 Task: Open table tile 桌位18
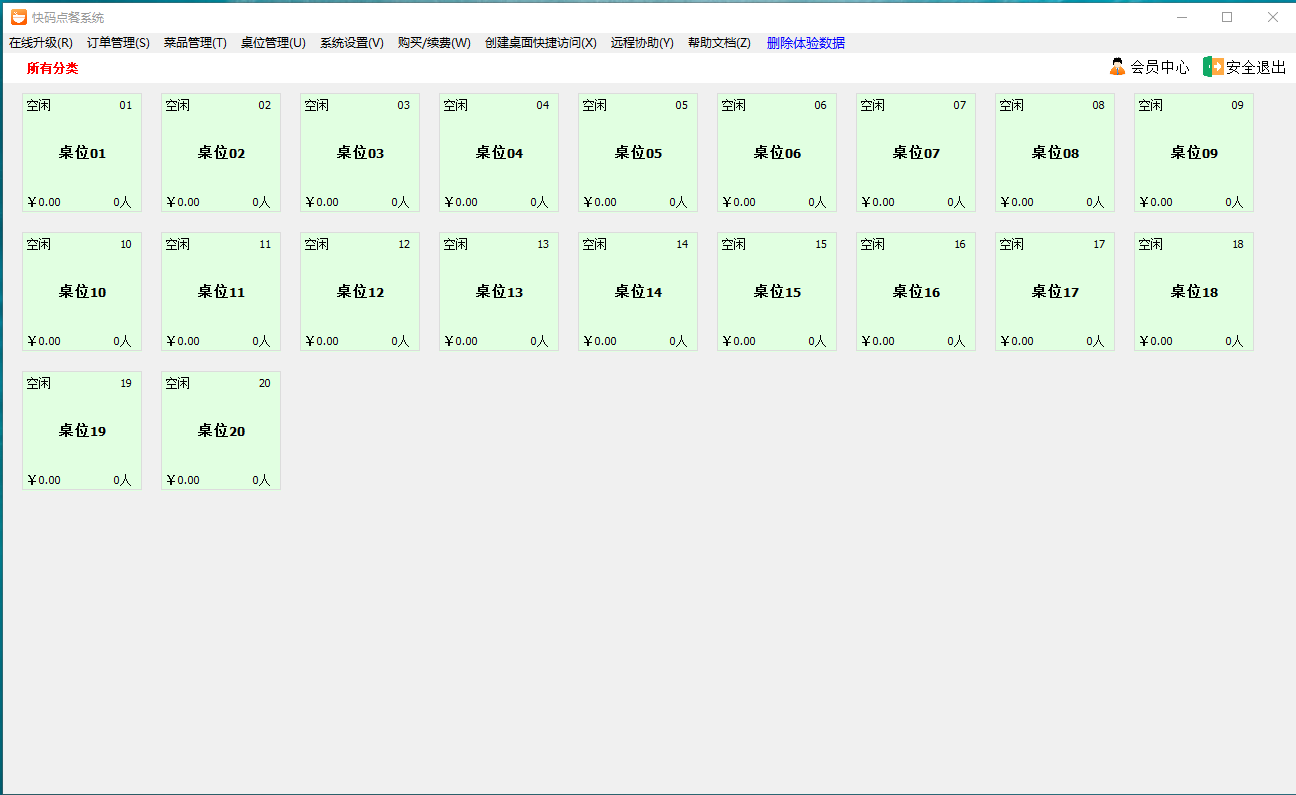[1194, 292]
